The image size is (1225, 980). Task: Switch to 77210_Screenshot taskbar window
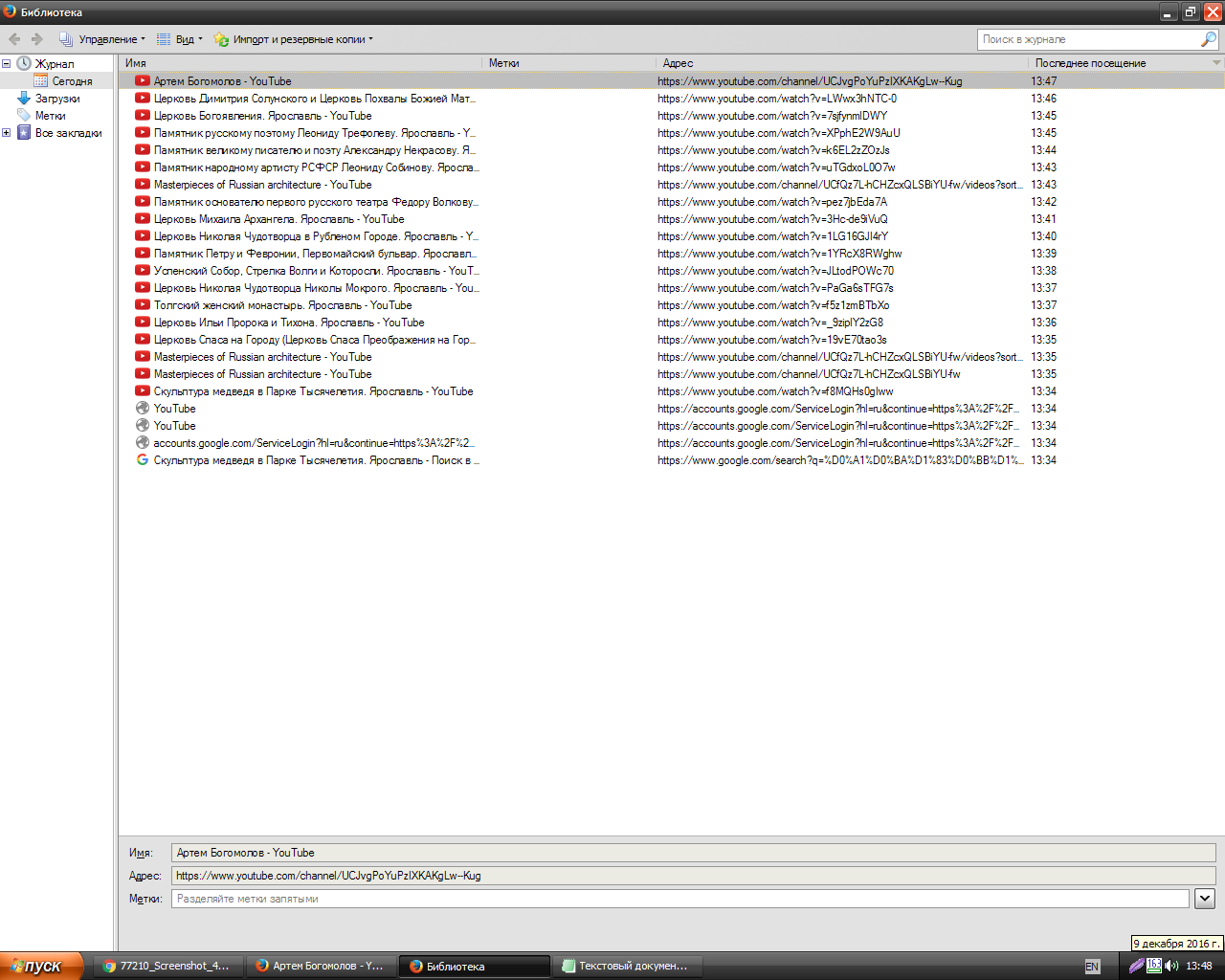pos(169,967)
